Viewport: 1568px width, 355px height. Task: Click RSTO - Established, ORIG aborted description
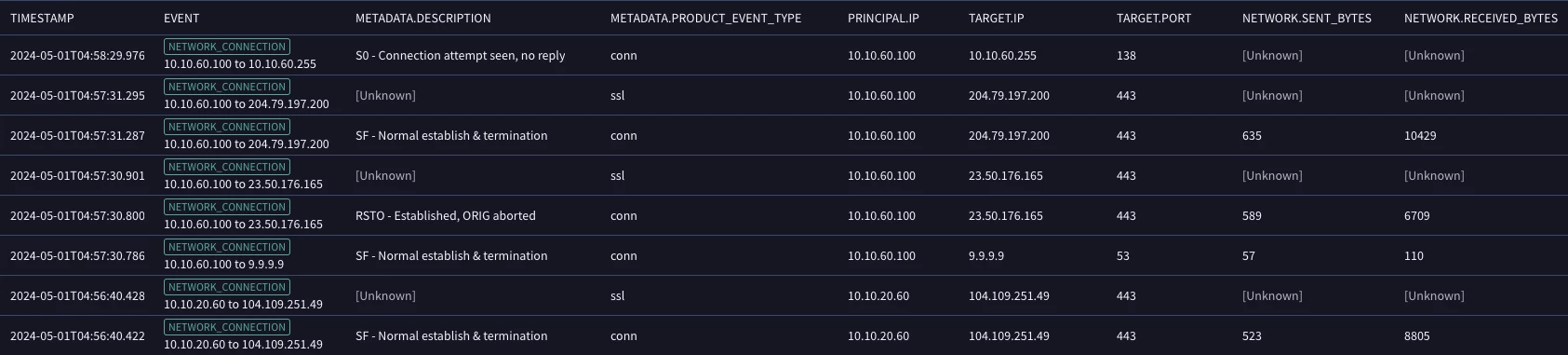(446, 215)
